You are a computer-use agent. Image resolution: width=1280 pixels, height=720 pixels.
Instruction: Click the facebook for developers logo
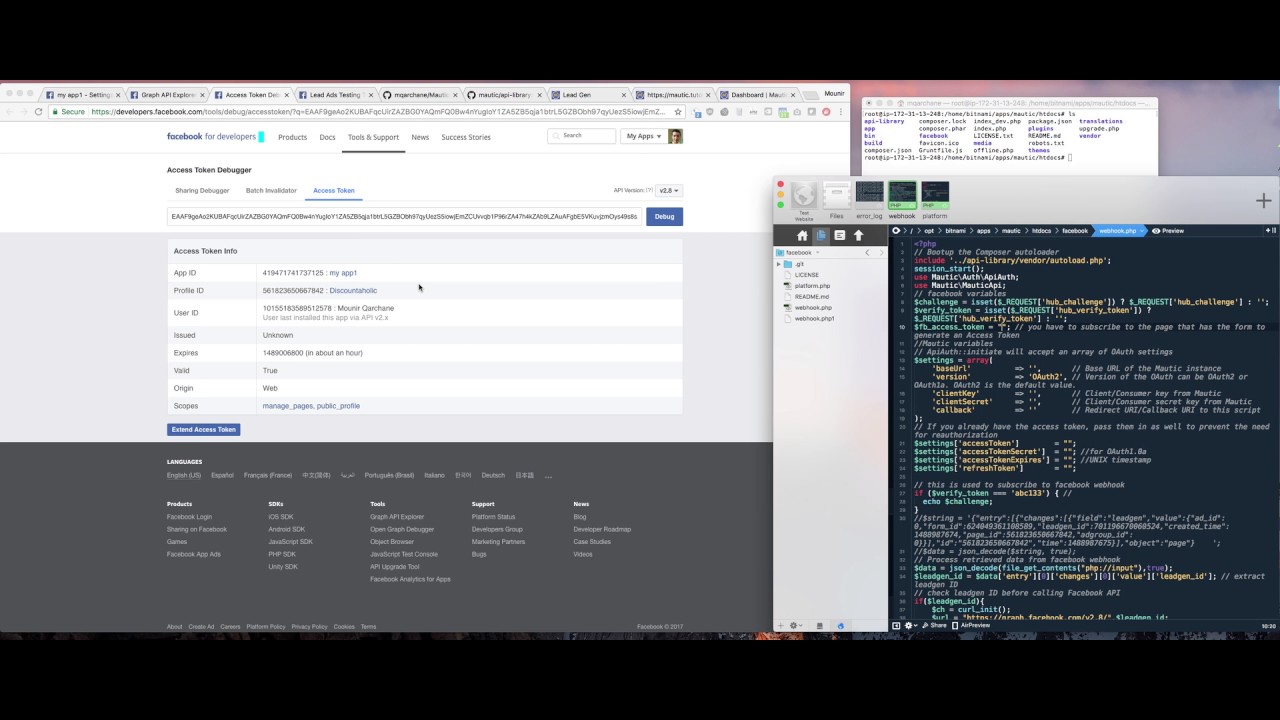[211, 136]
